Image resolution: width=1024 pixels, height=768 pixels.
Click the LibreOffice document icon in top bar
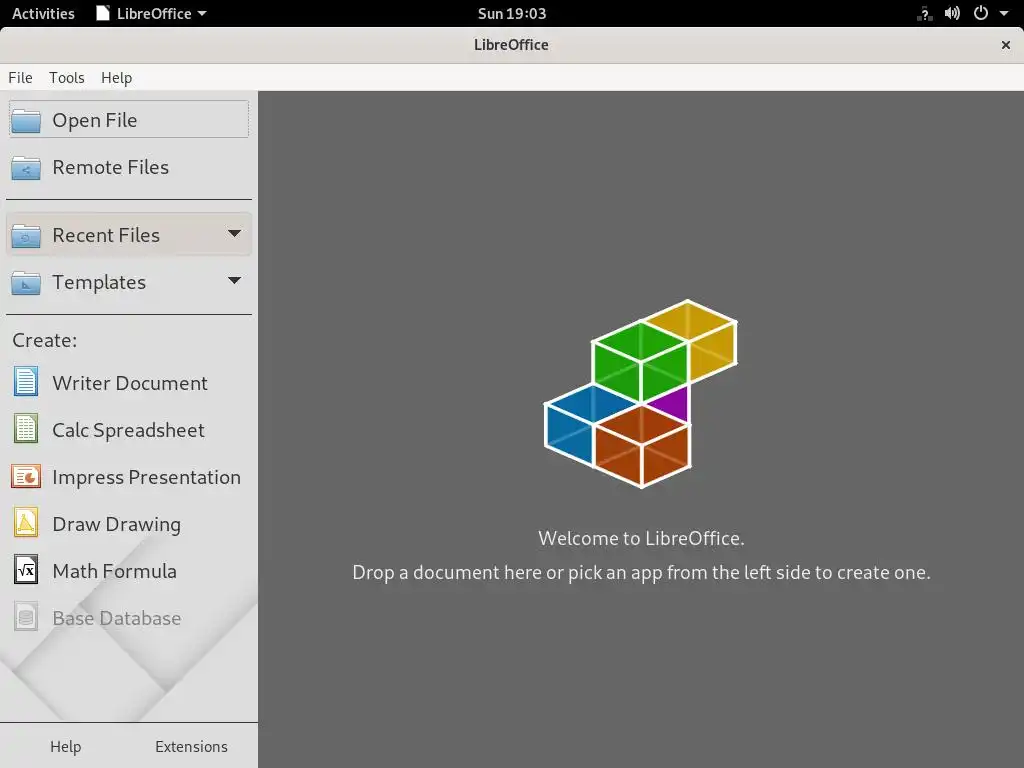click(103, 13)
